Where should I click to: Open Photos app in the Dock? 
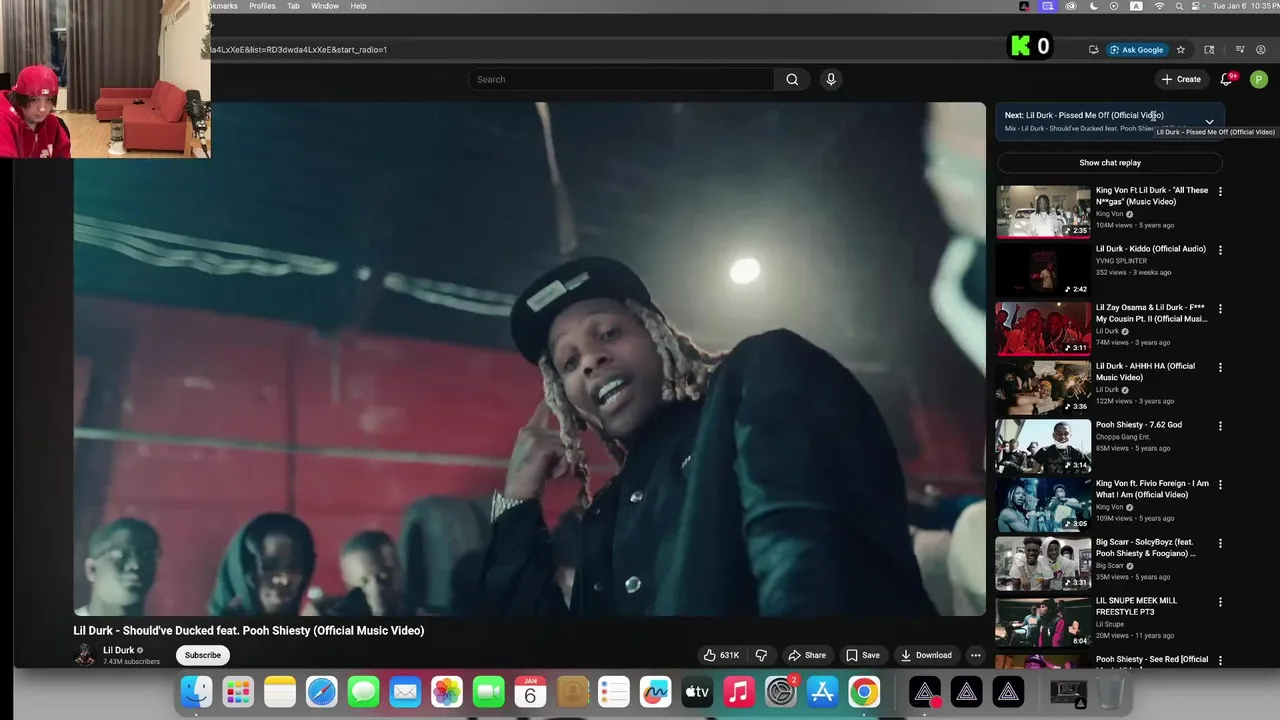(x=446, y=692)
